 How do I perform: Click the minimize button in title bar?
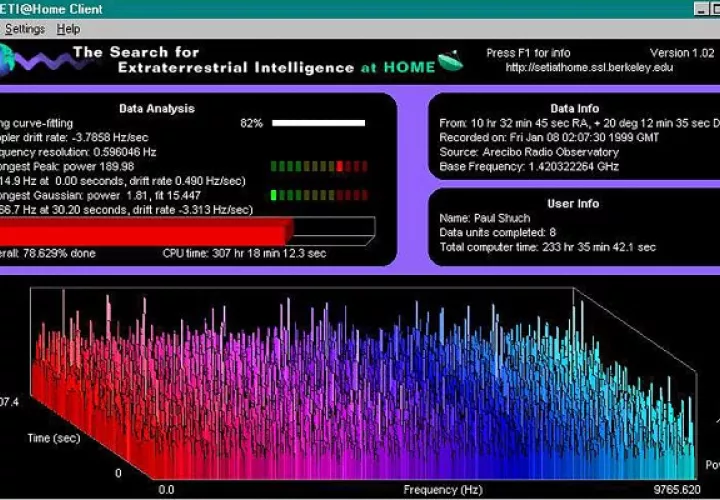point(701,9)
